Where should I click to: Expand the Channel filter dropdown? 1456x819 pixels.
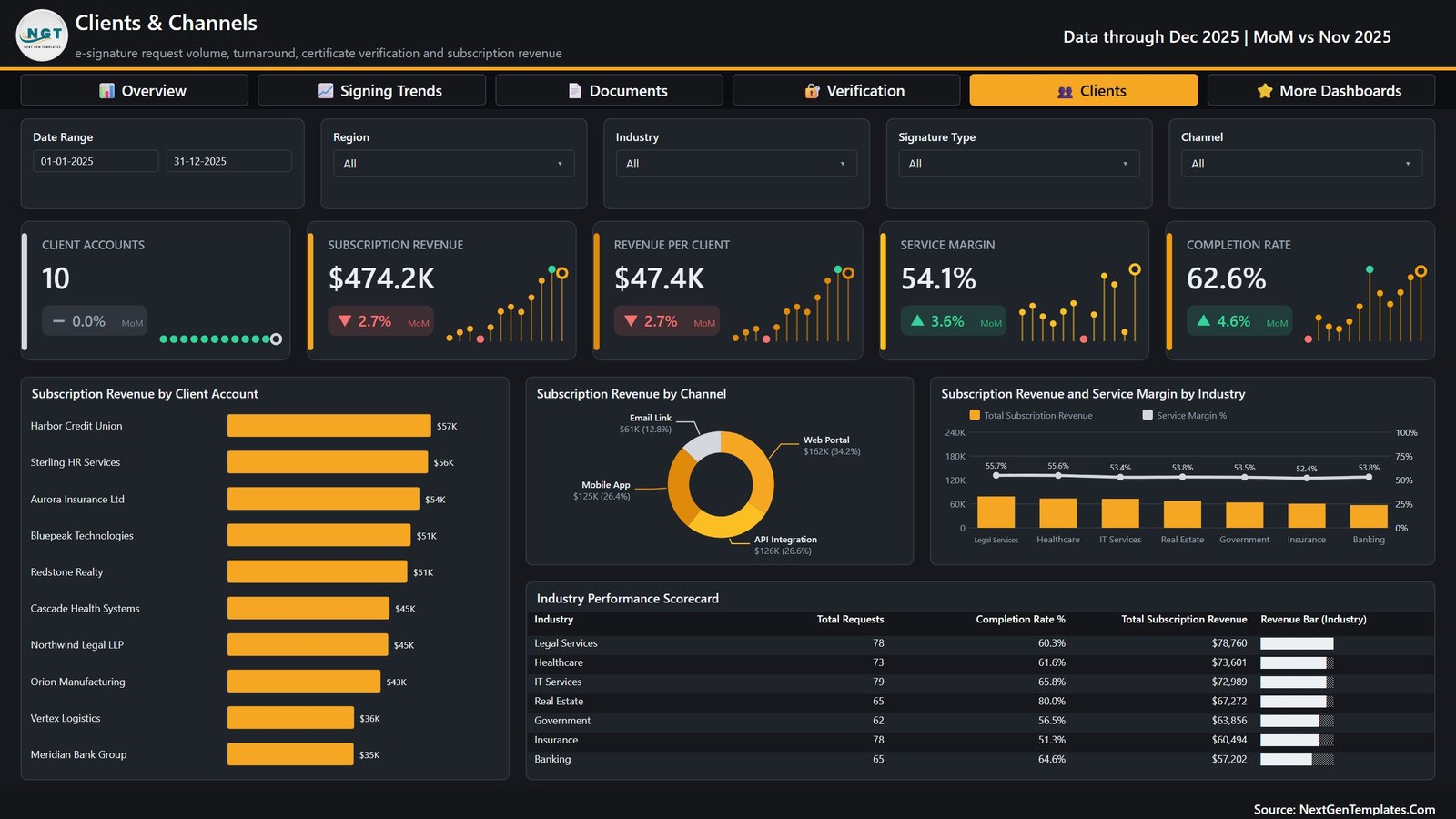(x=1301, y=164)
